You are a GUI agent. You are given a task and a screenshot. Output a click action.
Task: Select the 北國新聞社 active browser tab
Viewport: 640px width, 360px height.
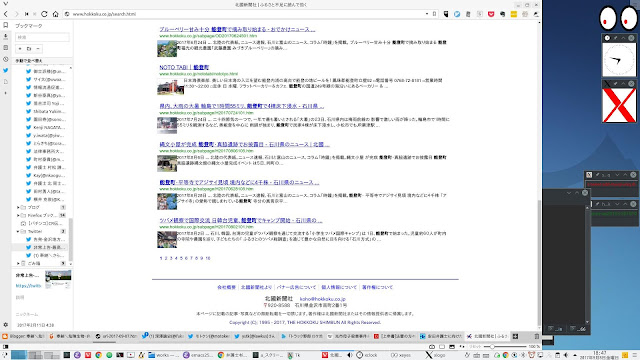coord(488,336)
